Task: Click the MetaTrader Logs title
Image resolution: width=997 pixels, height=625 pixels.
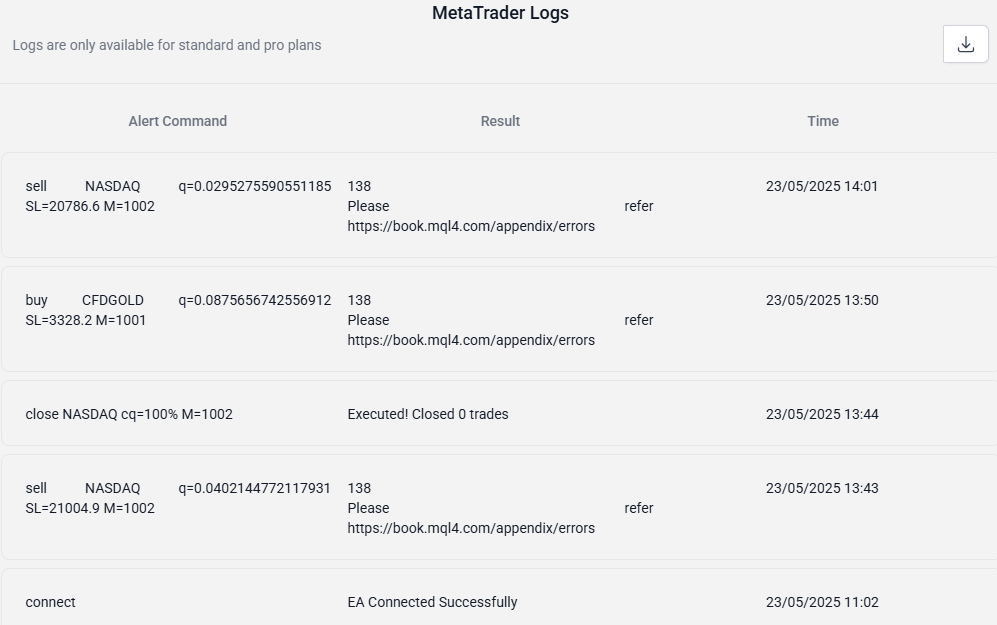Action: pyautogui.click(x=500, y=13)
